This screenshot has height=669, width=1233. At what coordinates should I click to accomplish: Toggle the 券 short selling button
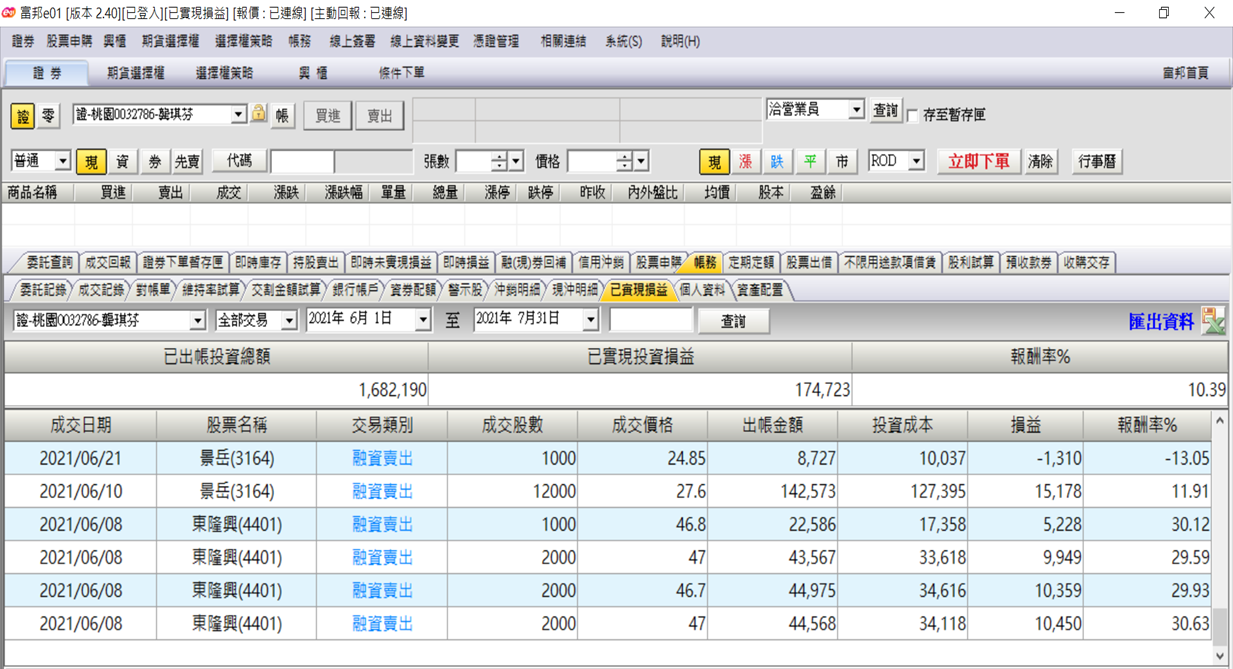154,162
